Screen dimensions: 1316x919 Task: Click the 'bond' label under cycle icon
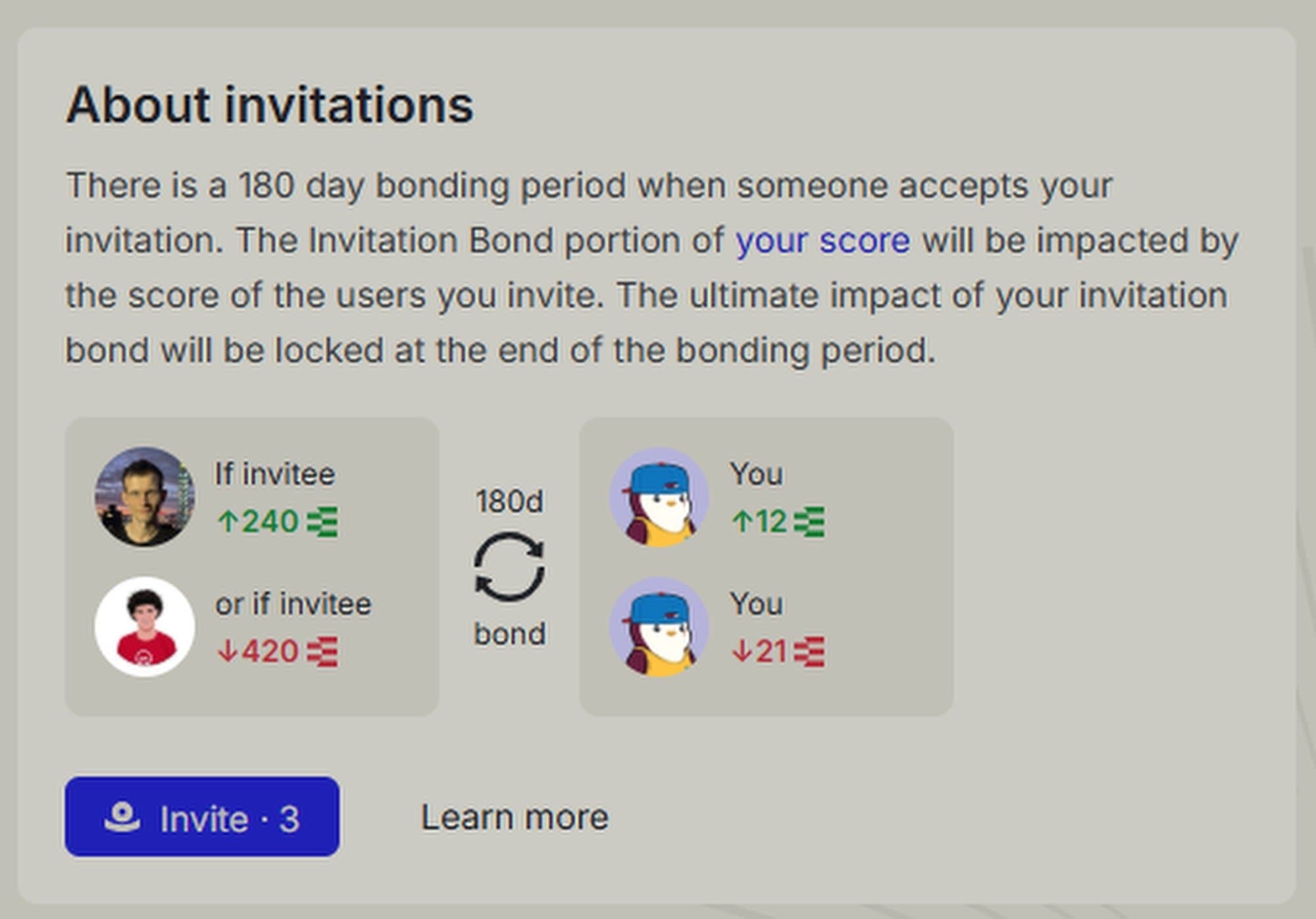pyautogui.click(x=509, y=634)
